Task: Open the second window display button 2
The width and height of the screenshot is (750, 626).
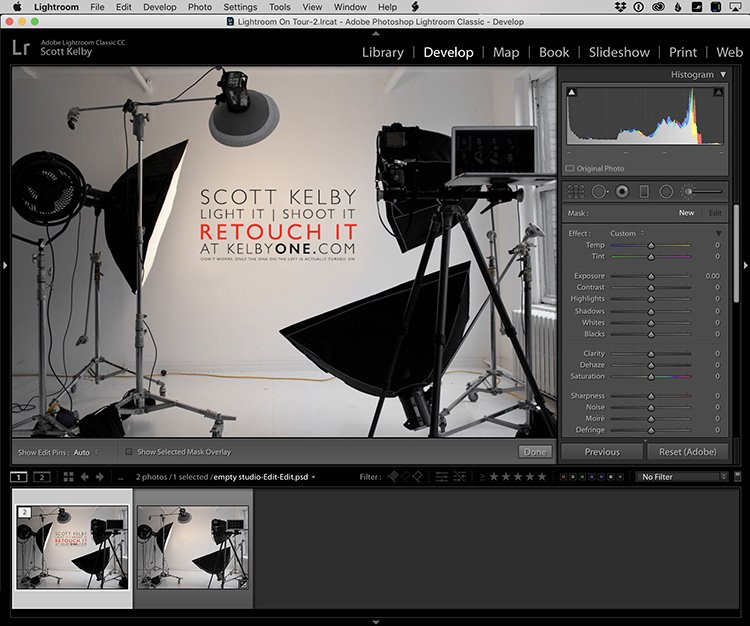Action: (x=42, y=477)
